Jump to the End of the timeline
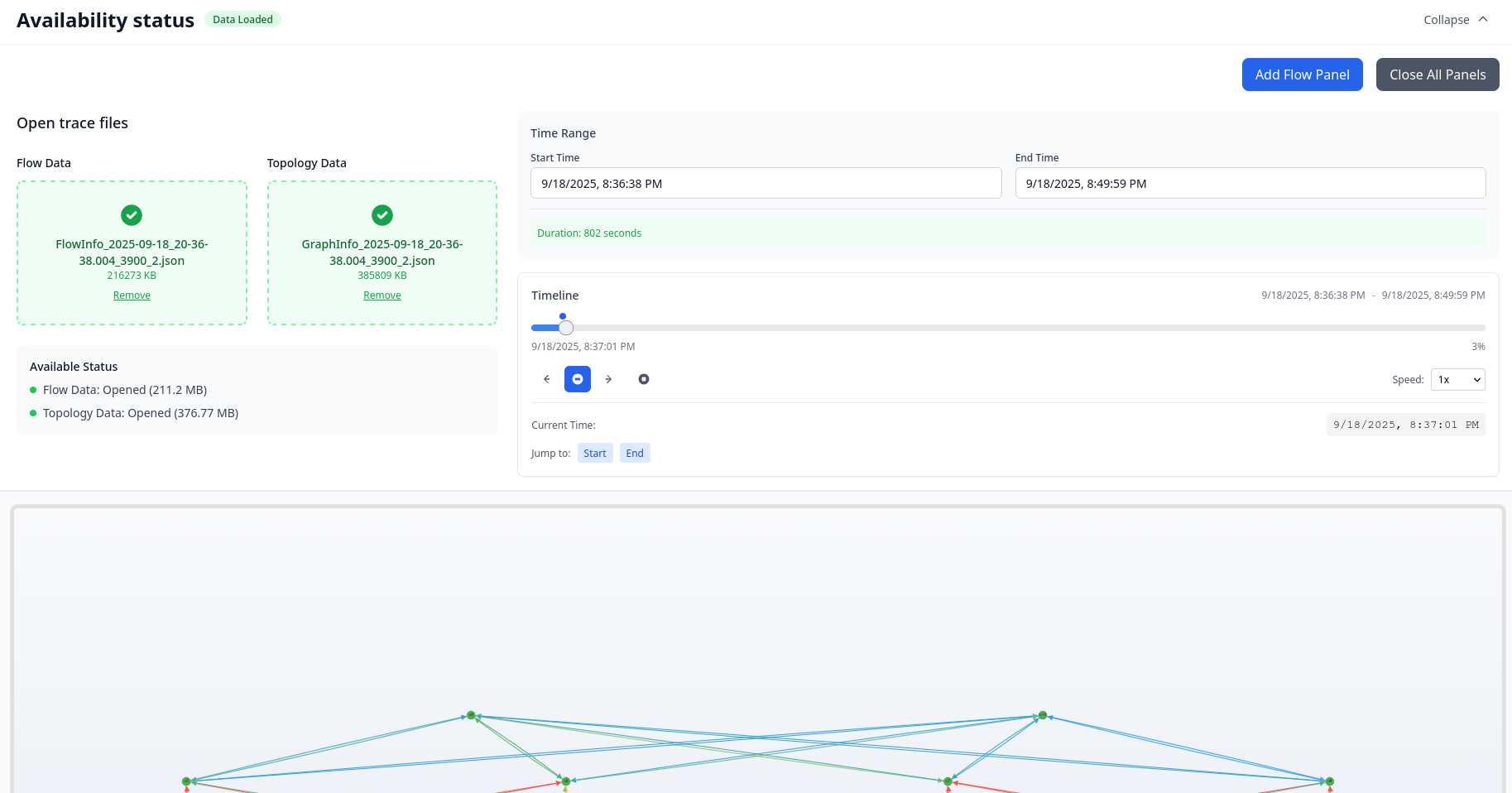Viewport: 1512px width, 793px height. pyautogui.click(x=635, y=453)
